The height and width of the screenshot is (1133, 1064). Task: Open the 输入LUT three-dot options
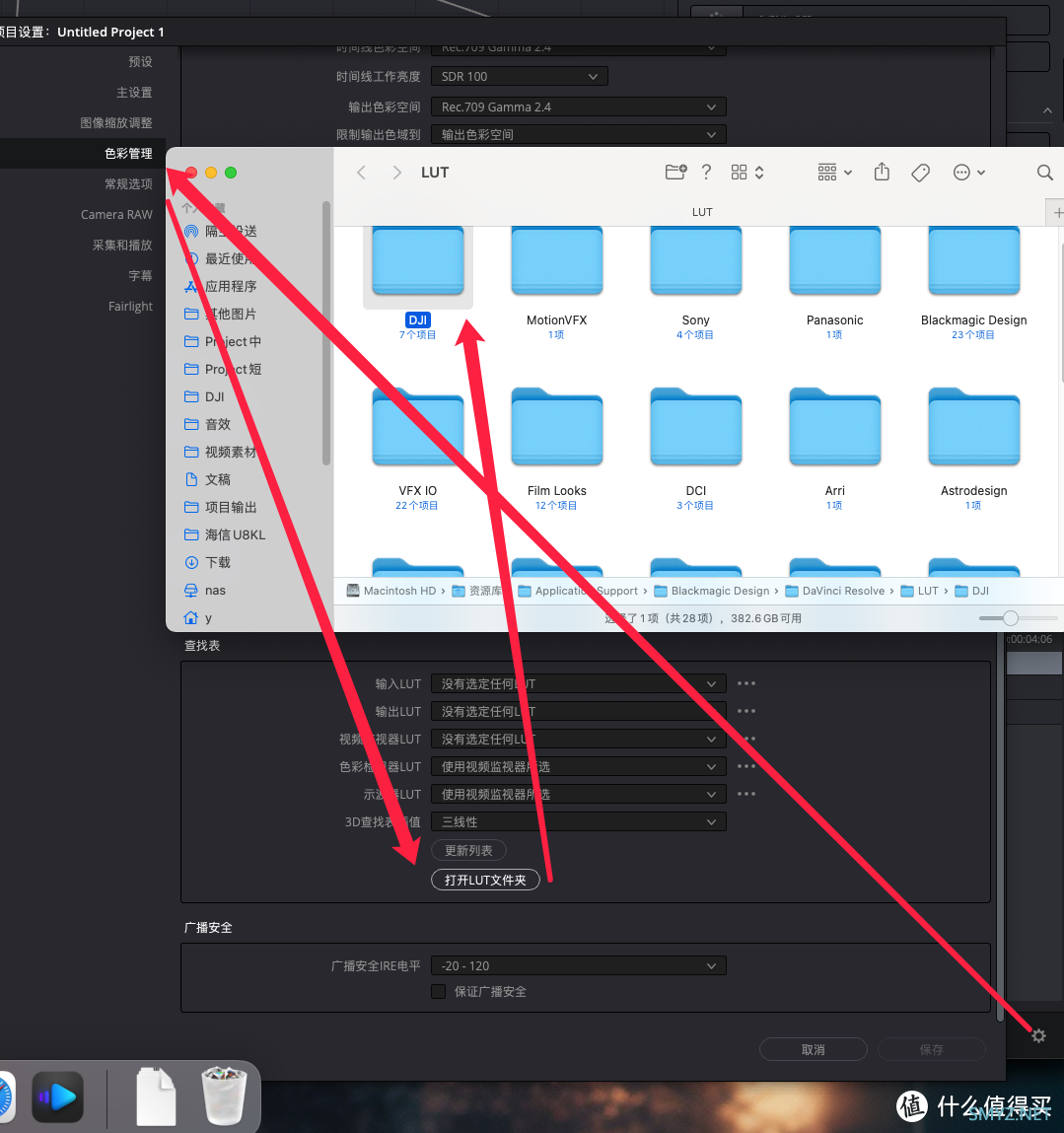(745, 683)
